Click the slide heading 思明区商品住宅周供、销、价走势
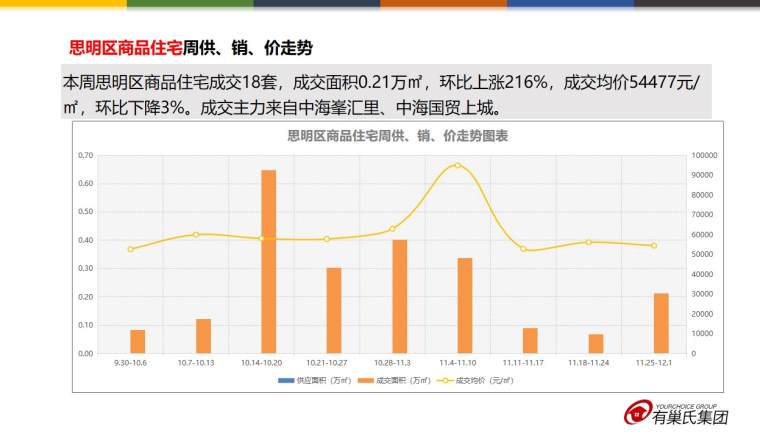Viewport: 760px width, 438px height. (x=190, y=48)
